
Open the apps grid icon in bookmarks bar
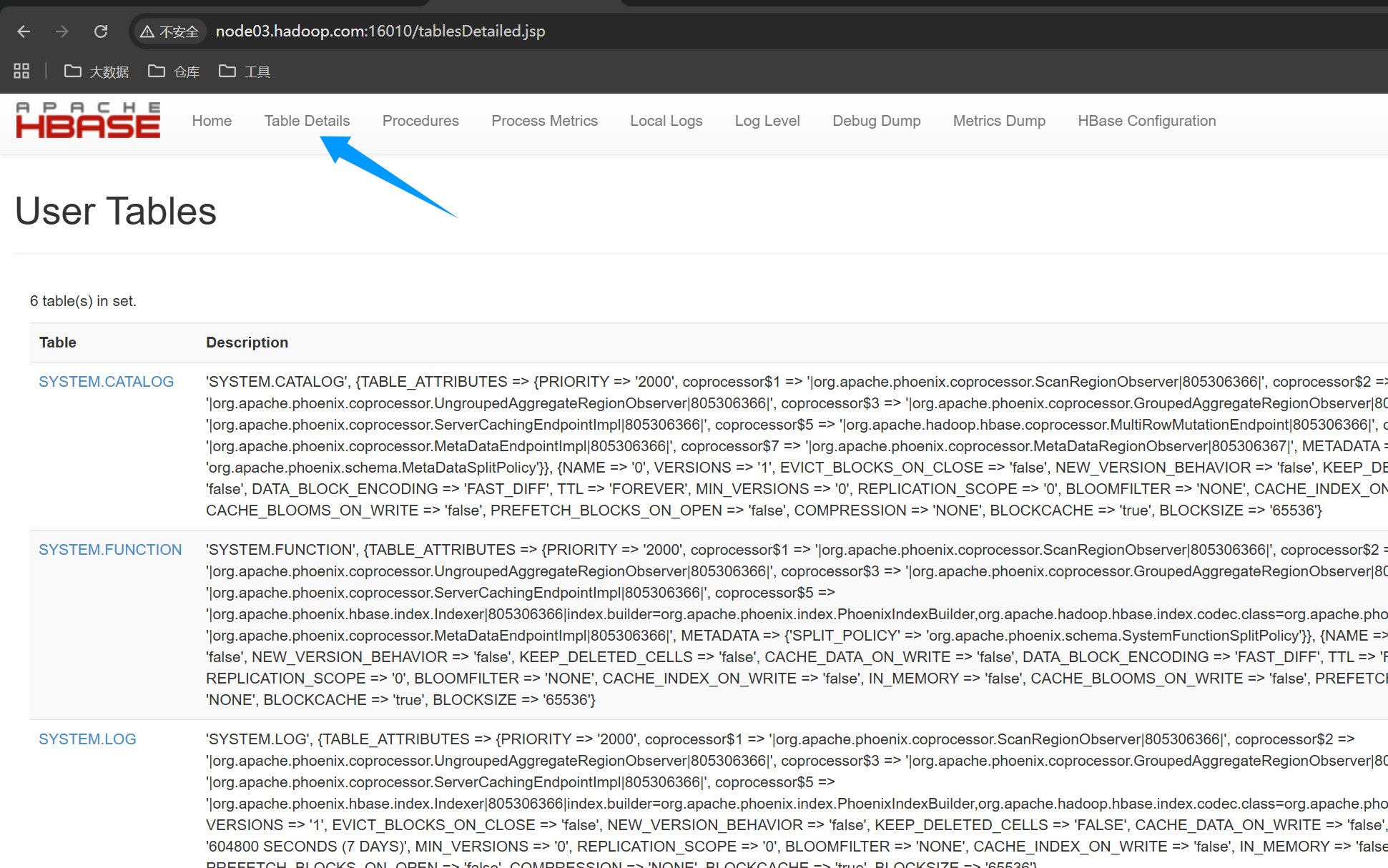(21, 71)
